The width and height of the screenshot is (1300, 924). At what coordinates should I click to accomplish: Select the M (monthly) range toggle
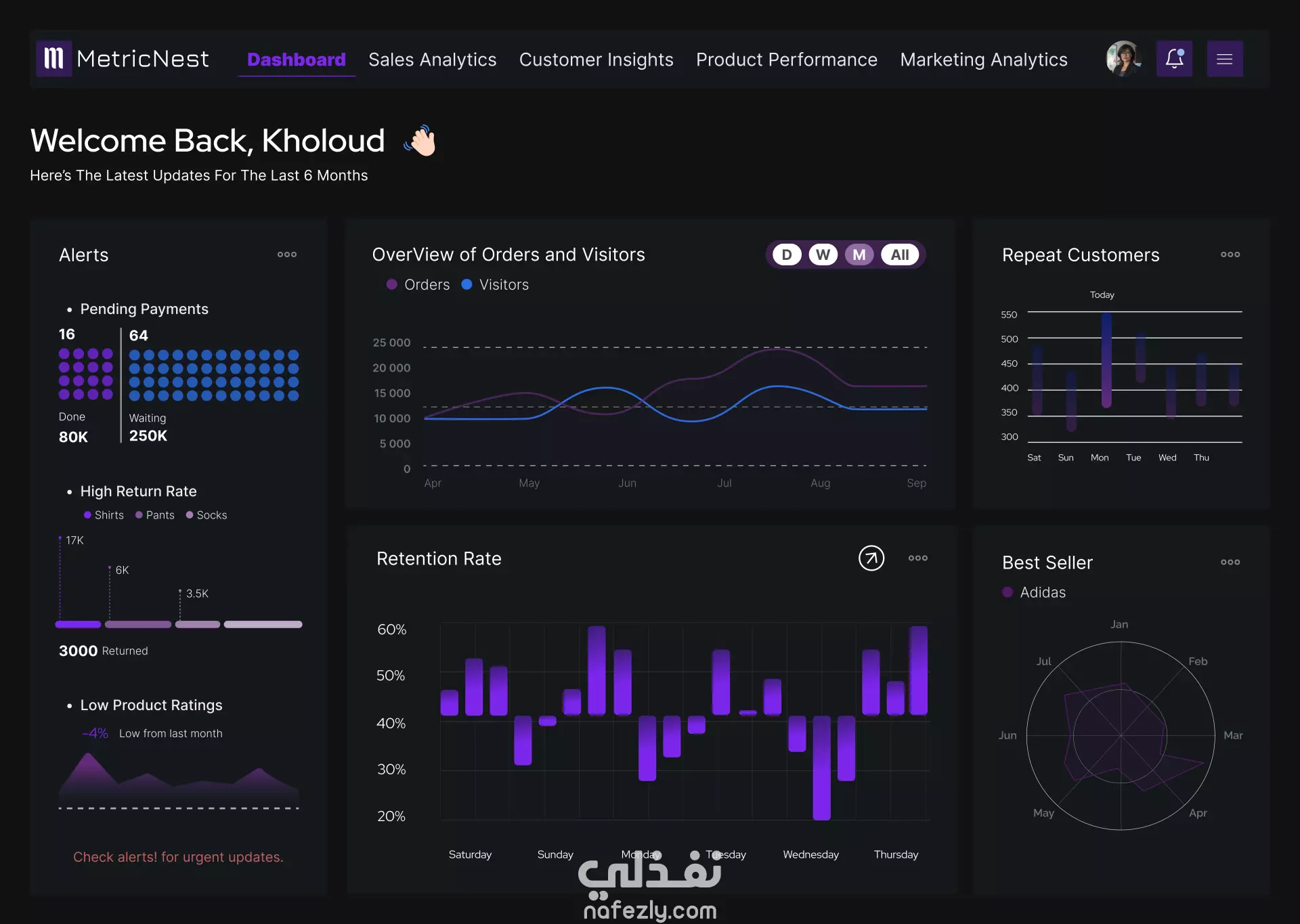tap(859, 255)
